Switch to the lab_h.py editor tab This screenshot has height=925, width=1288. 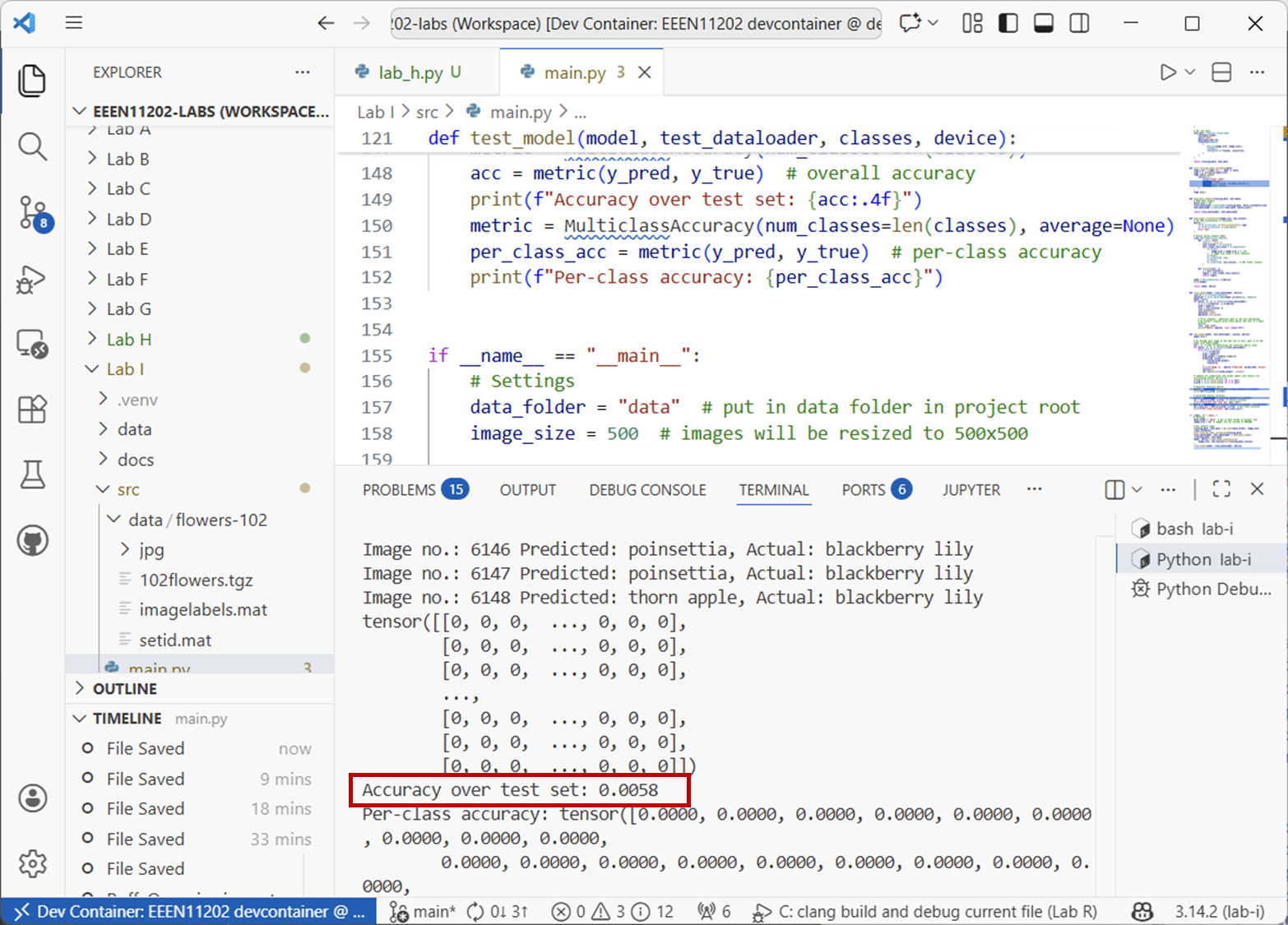click(410, 72)
